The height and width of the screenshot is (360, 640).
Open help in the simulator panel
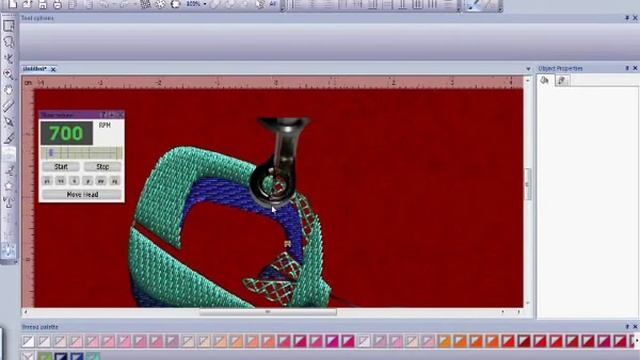tap(104, 115)
